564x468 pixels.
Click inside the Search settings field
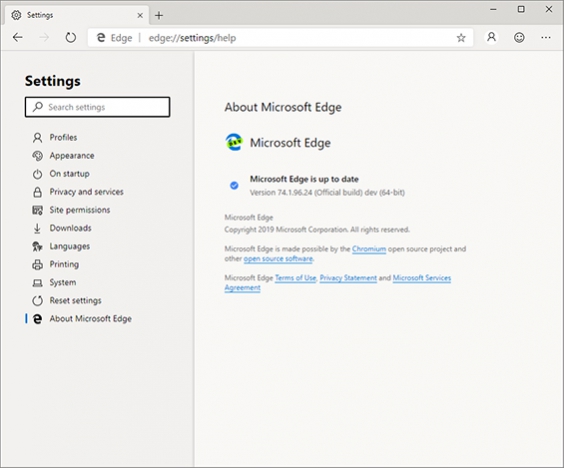click(97, 107)
